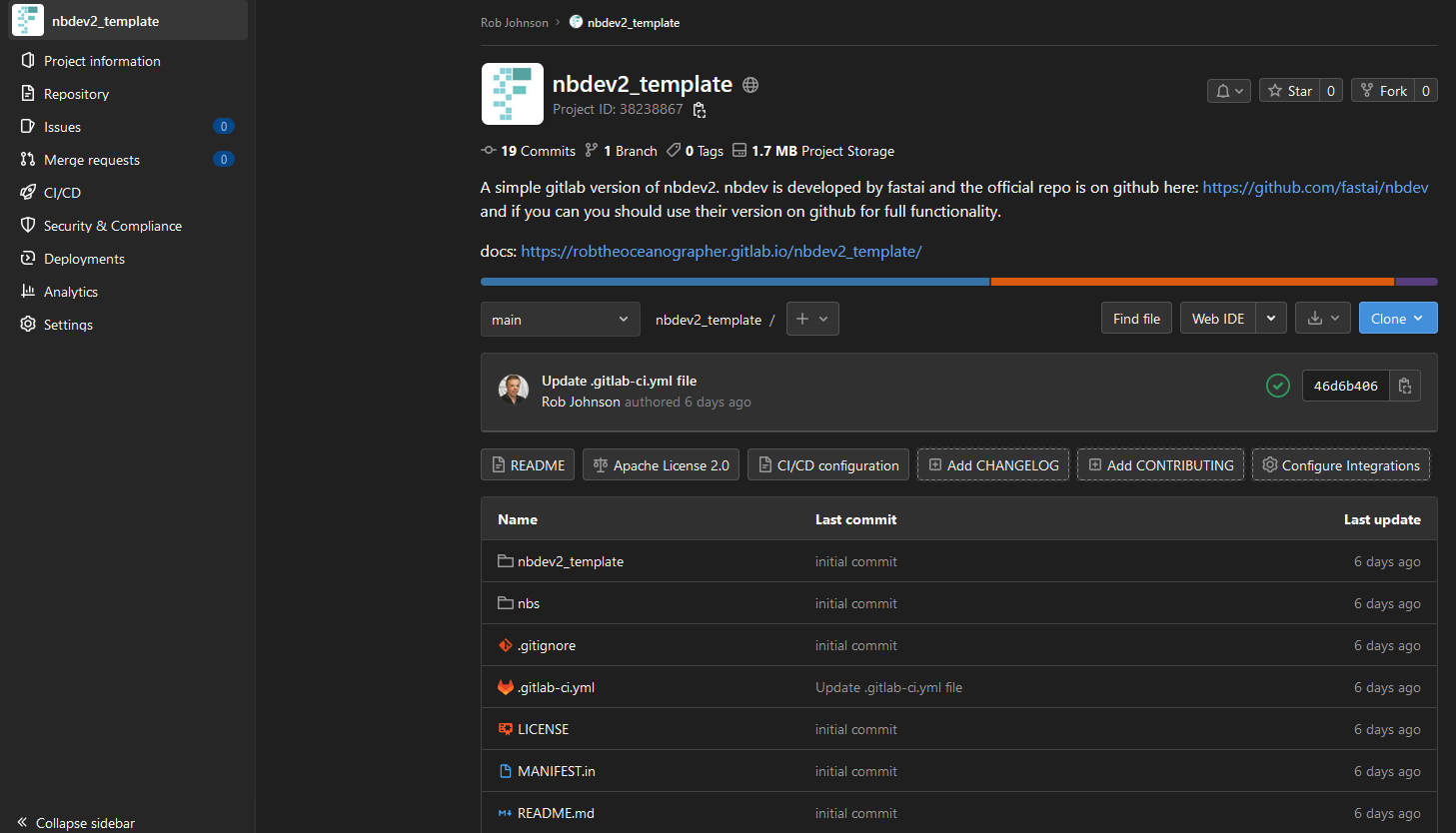Open the 'Update .gitlab-ci.yml file' commit

tap(619, 381)
